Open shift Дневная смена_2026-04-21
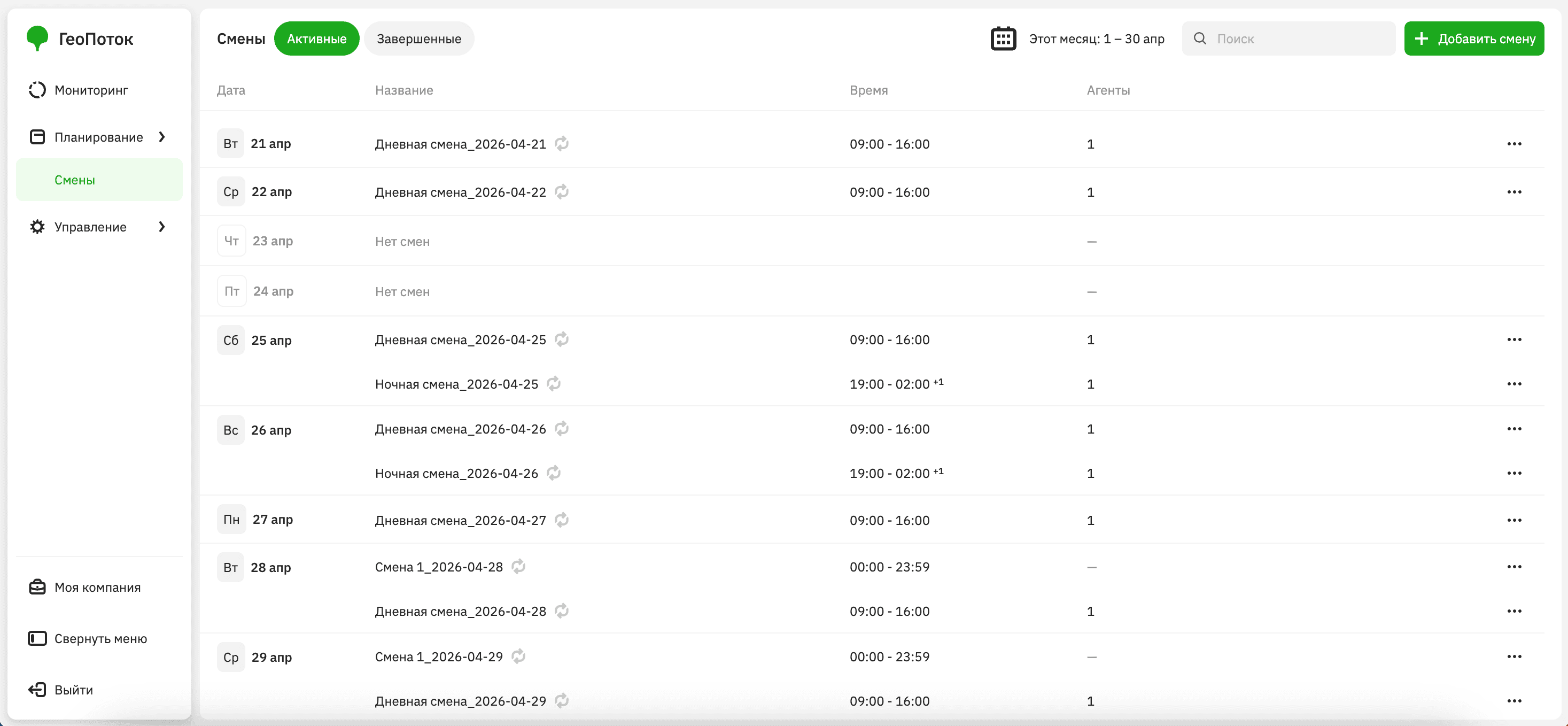Viewport: 1568px width, 726px height. click(x=460, y=144)
